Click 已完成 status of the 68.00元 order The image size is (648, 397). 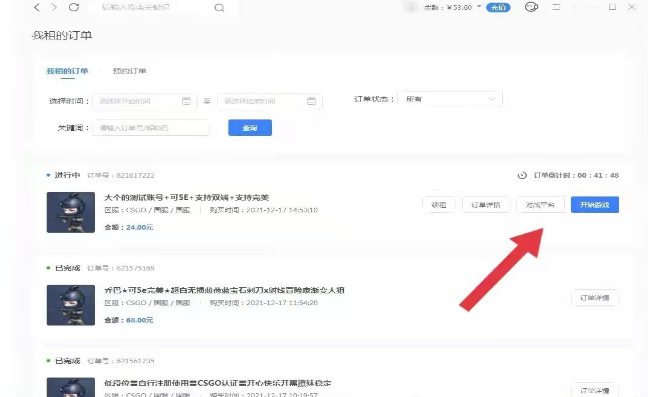pos(67,268)
